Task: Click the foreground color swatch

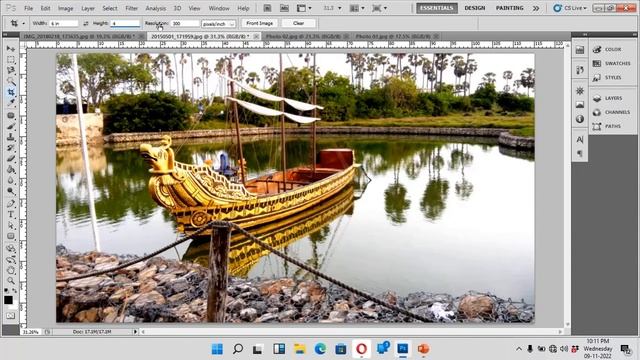Action: point(8,300)
